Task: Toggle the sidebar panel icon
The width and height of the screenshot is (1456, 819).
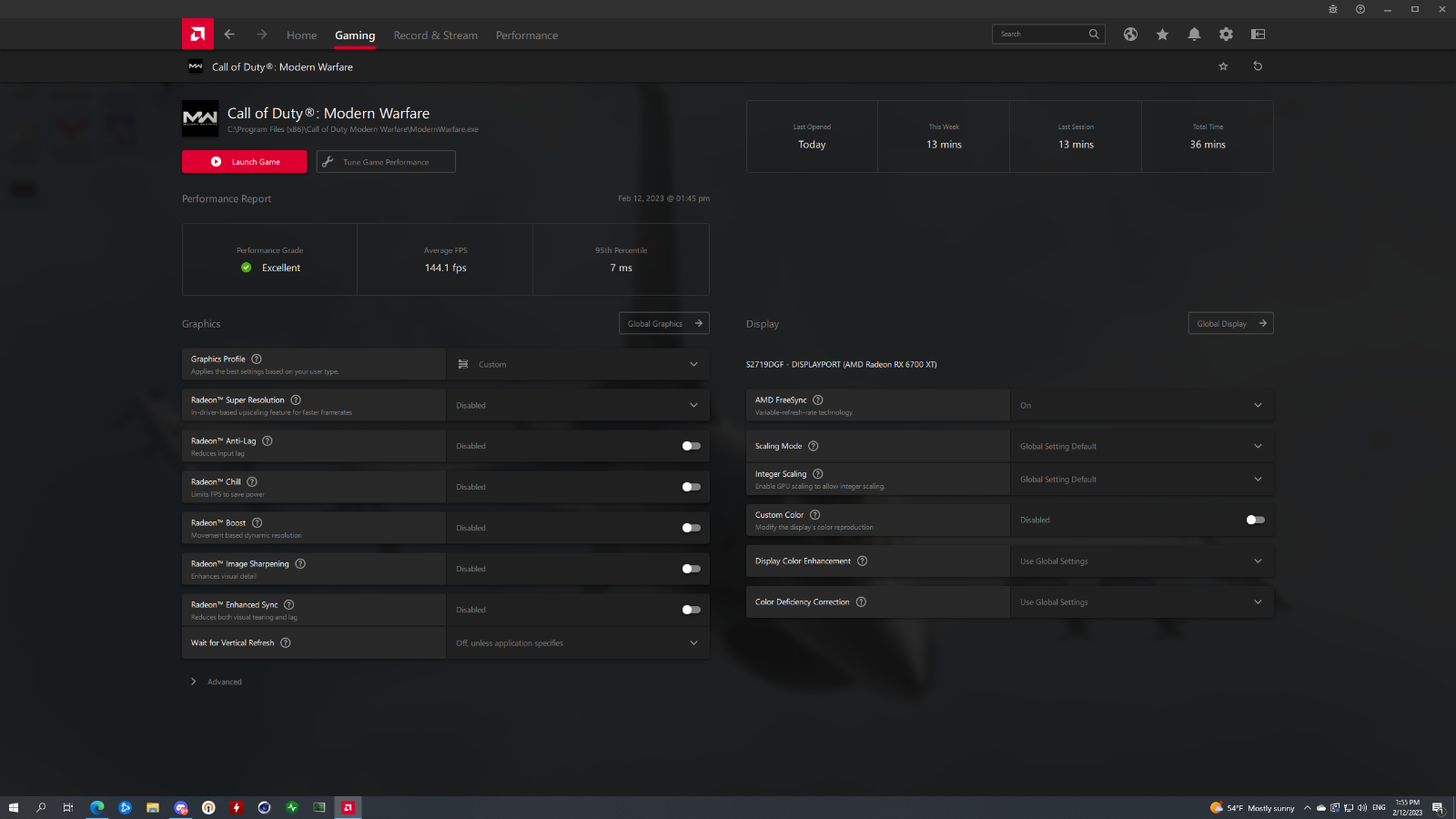Action: click(1258, 35)
